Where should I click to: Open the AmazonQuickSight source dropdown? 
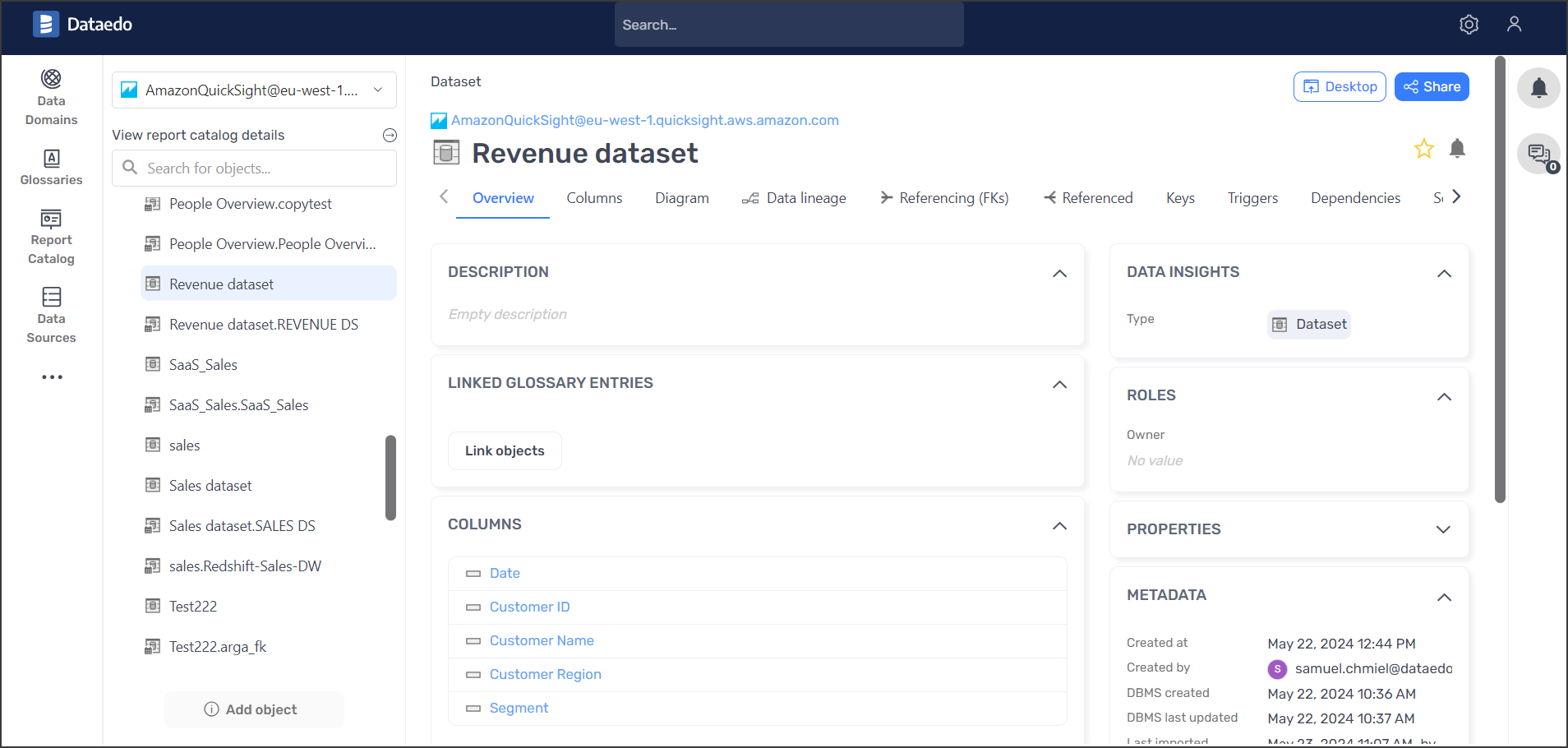point(254,90)
